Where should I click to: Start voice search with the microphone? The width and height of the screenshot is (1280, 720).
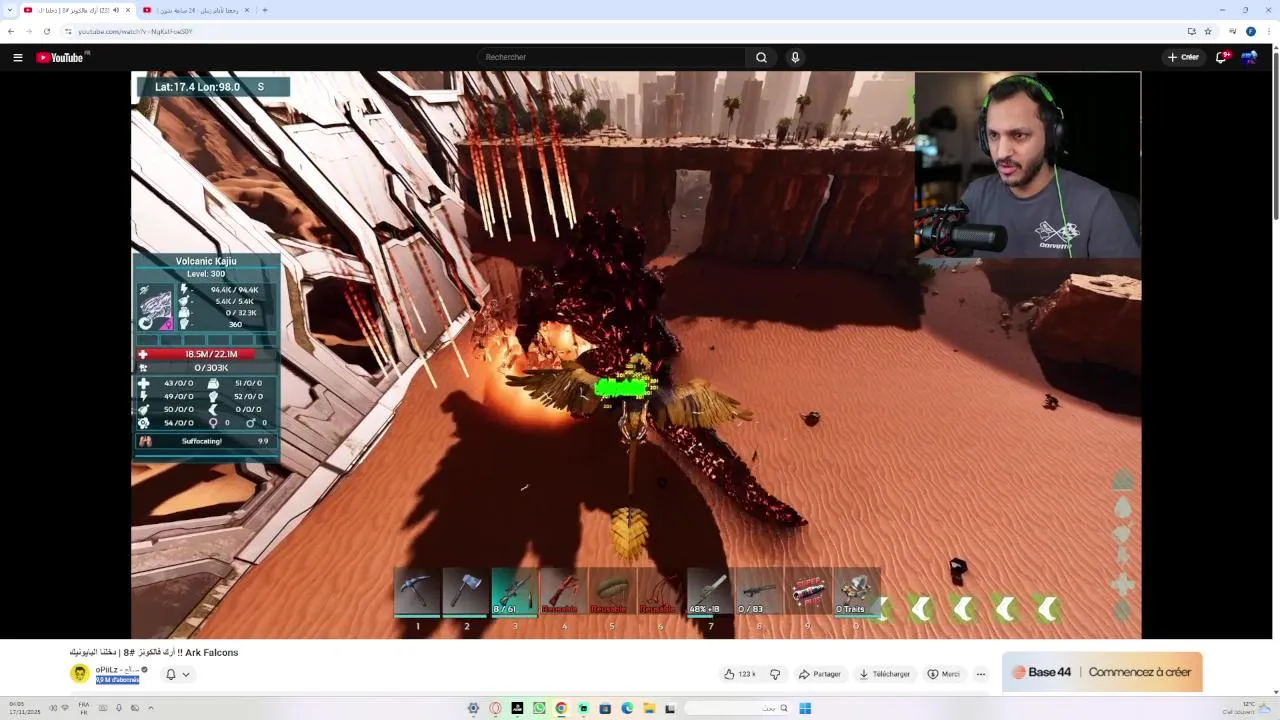pos(795,57)
